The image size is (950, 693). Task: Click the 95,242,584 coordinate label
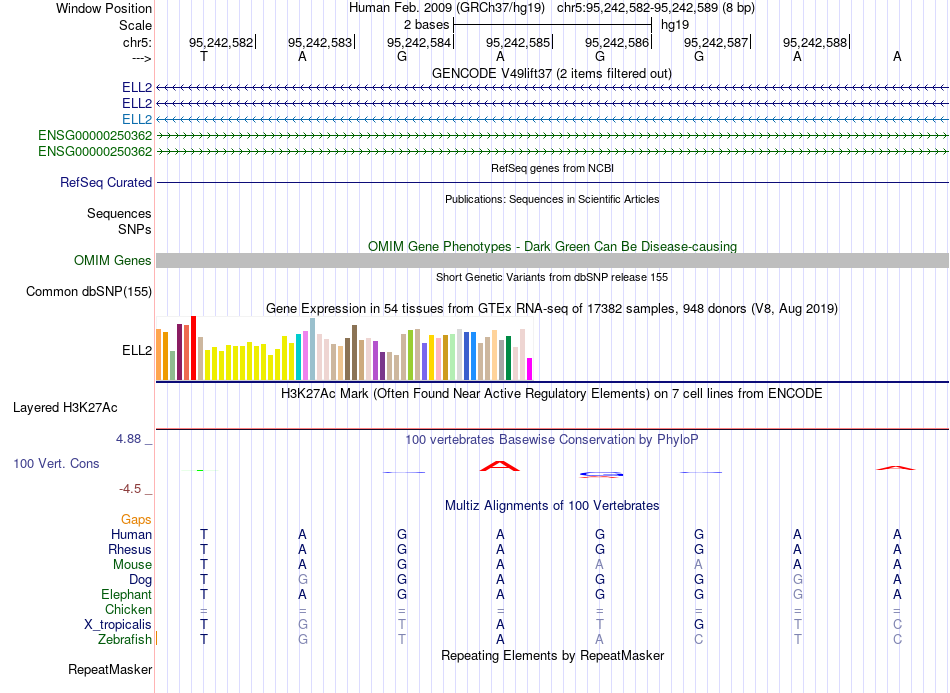tap(419, 42)
